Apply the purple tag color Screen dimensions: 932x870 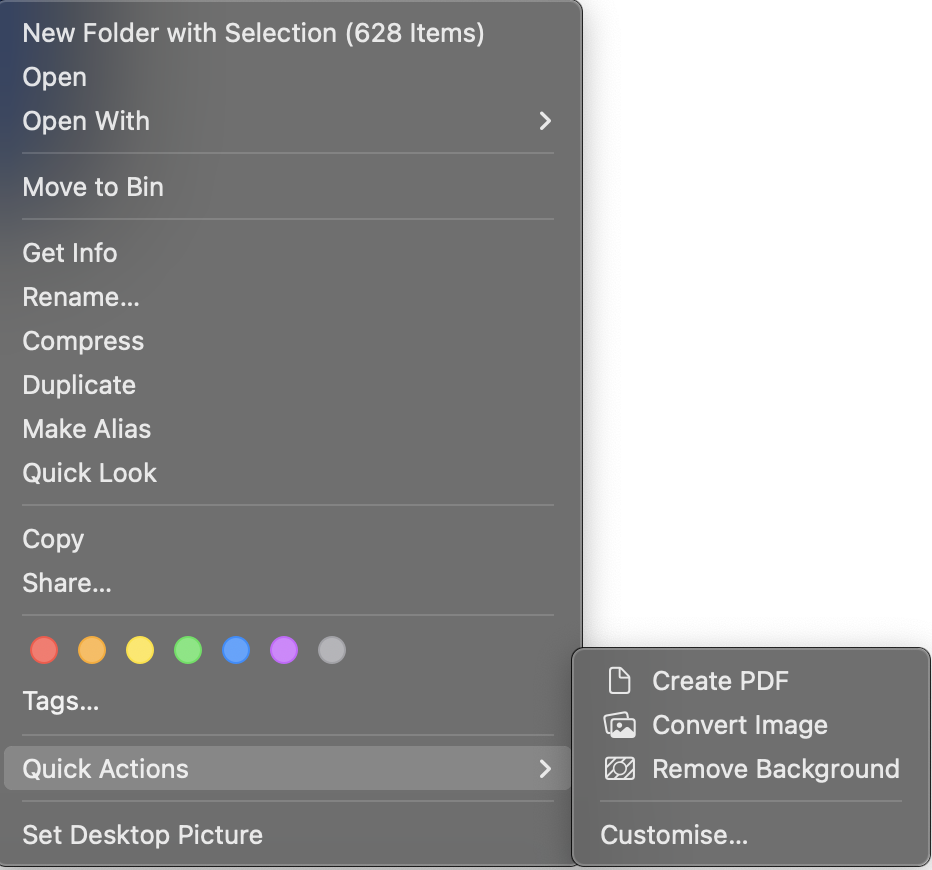(x=284, y=650)
